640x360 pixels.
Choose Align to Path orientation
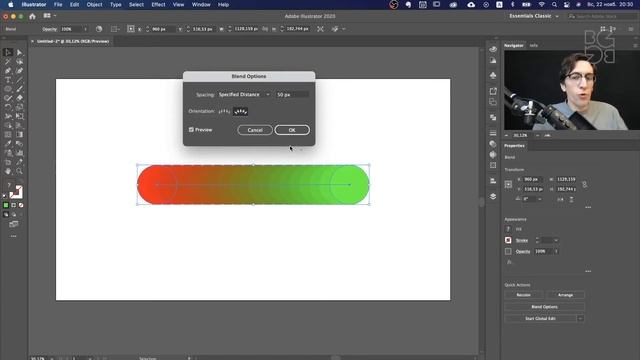(x=240, y=111)
